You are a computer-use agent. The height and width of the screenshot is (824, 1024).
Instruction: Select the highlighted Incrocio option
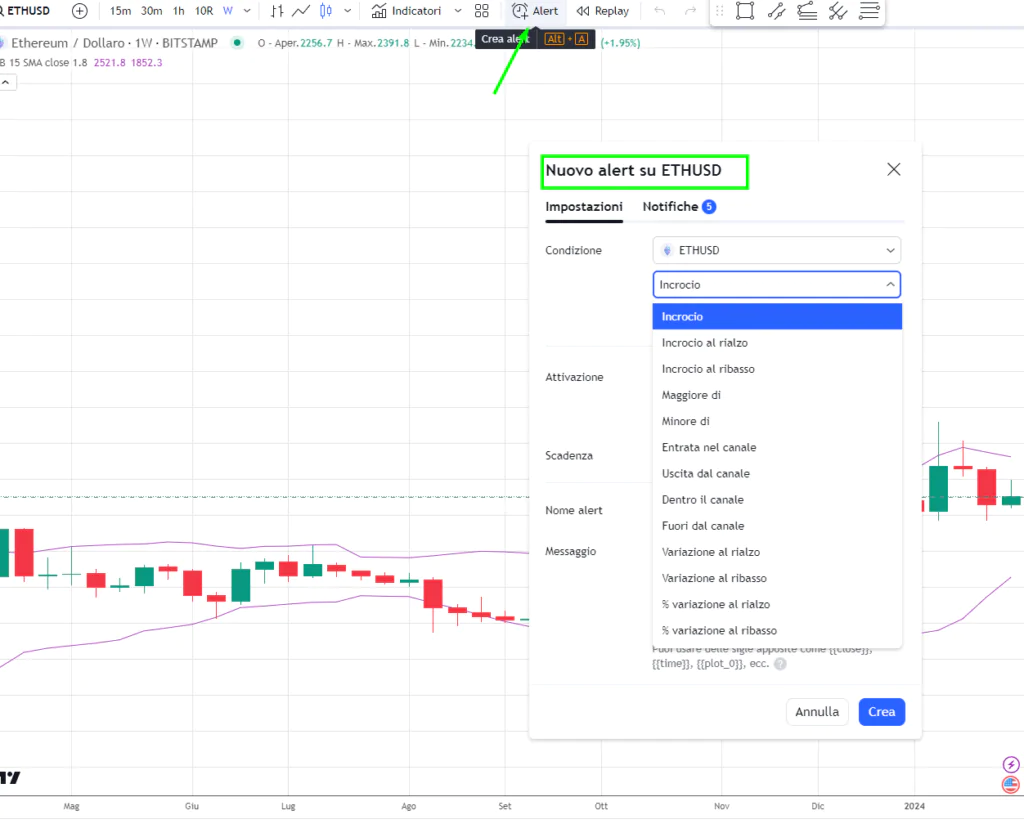pos(777,317)
